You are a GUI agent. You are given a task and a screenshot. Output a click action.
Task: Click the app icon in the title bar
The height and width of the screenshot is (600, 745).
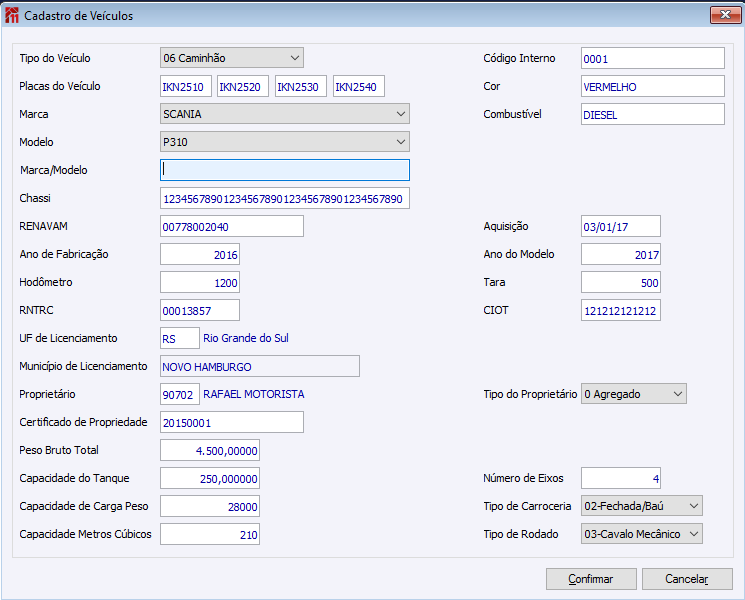tap(13, 15)
